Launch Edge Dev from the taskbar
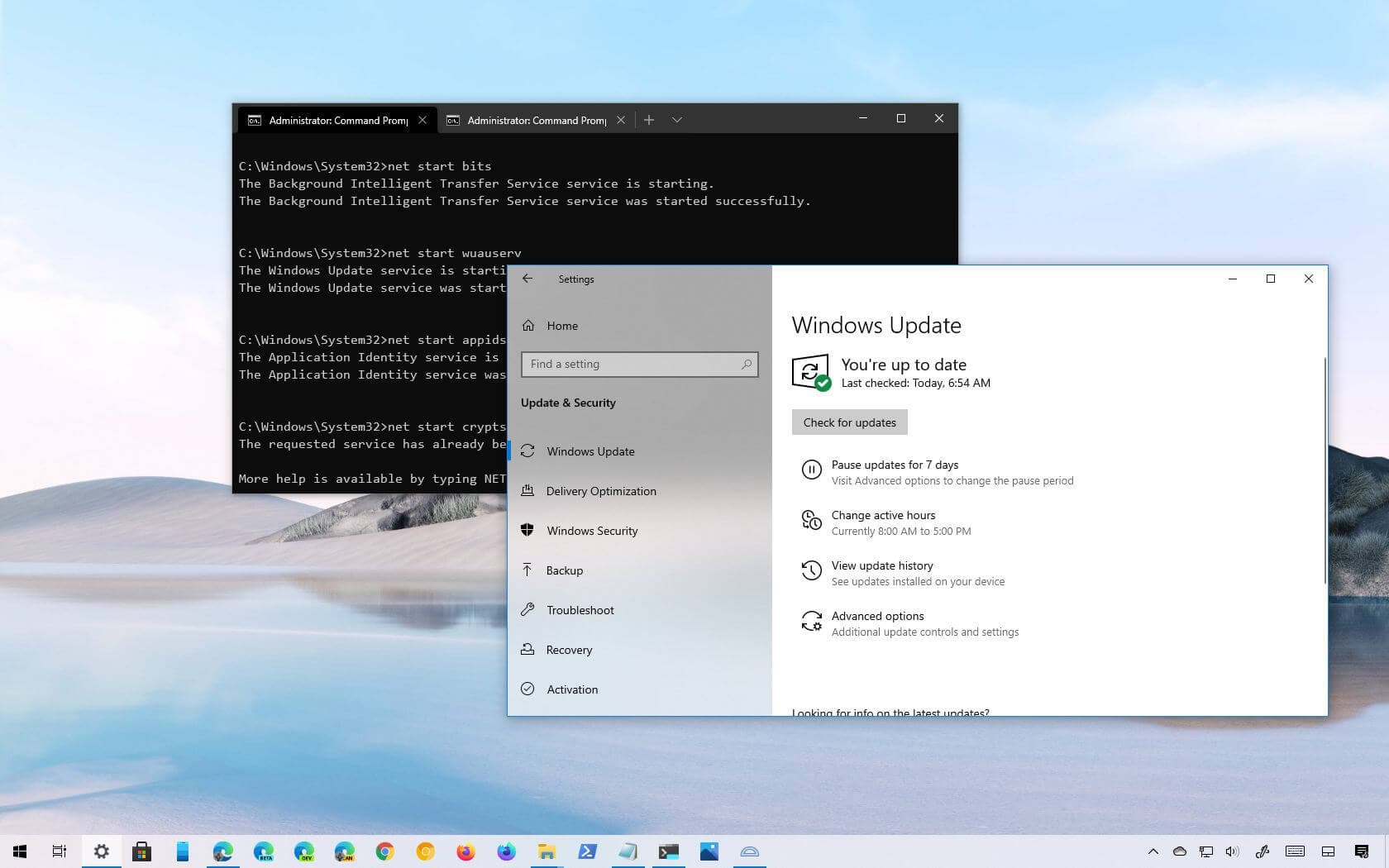 tap(304, 851)
